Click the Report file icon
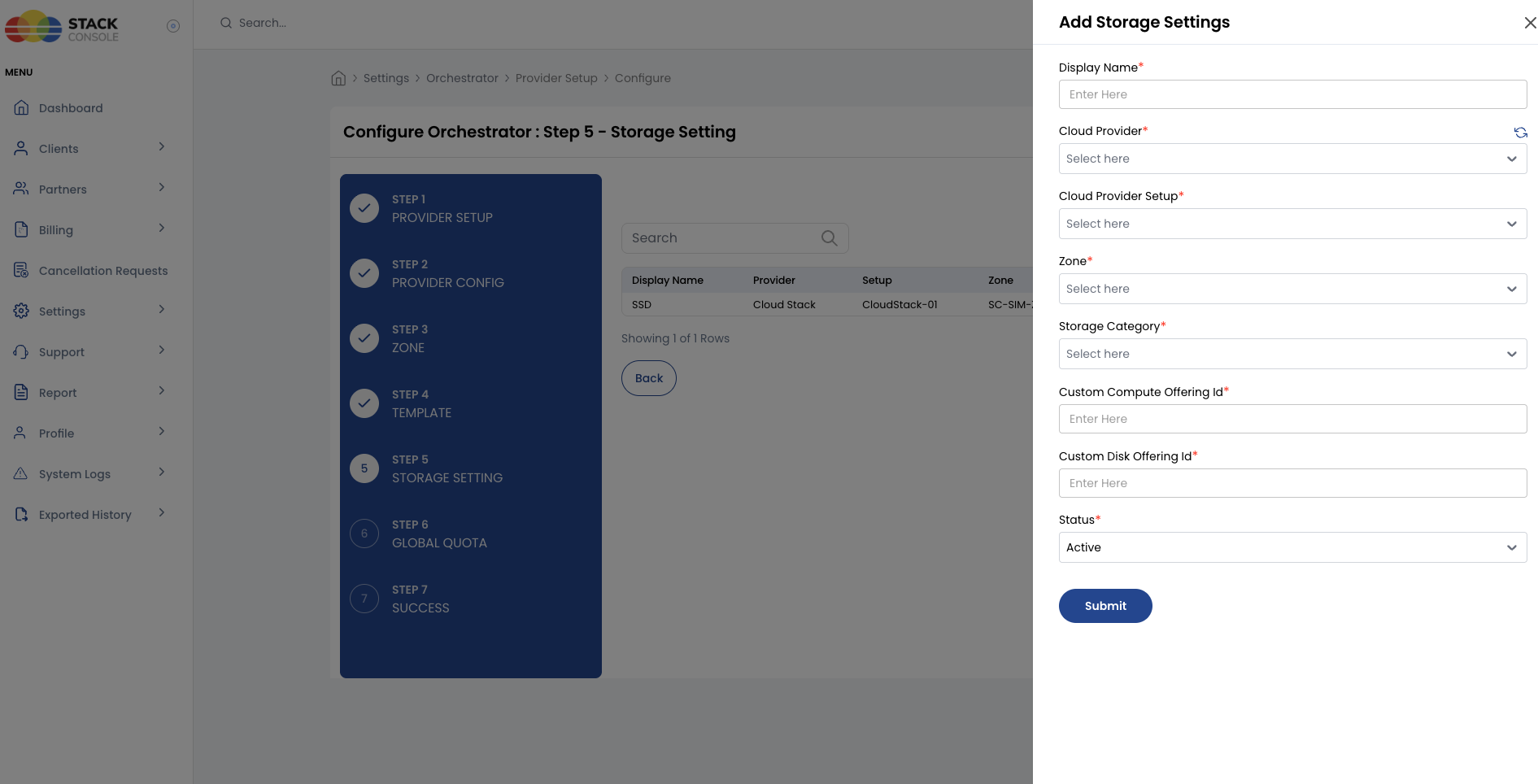The height and width of the screenshot is (784, 1538). (21, 392)
